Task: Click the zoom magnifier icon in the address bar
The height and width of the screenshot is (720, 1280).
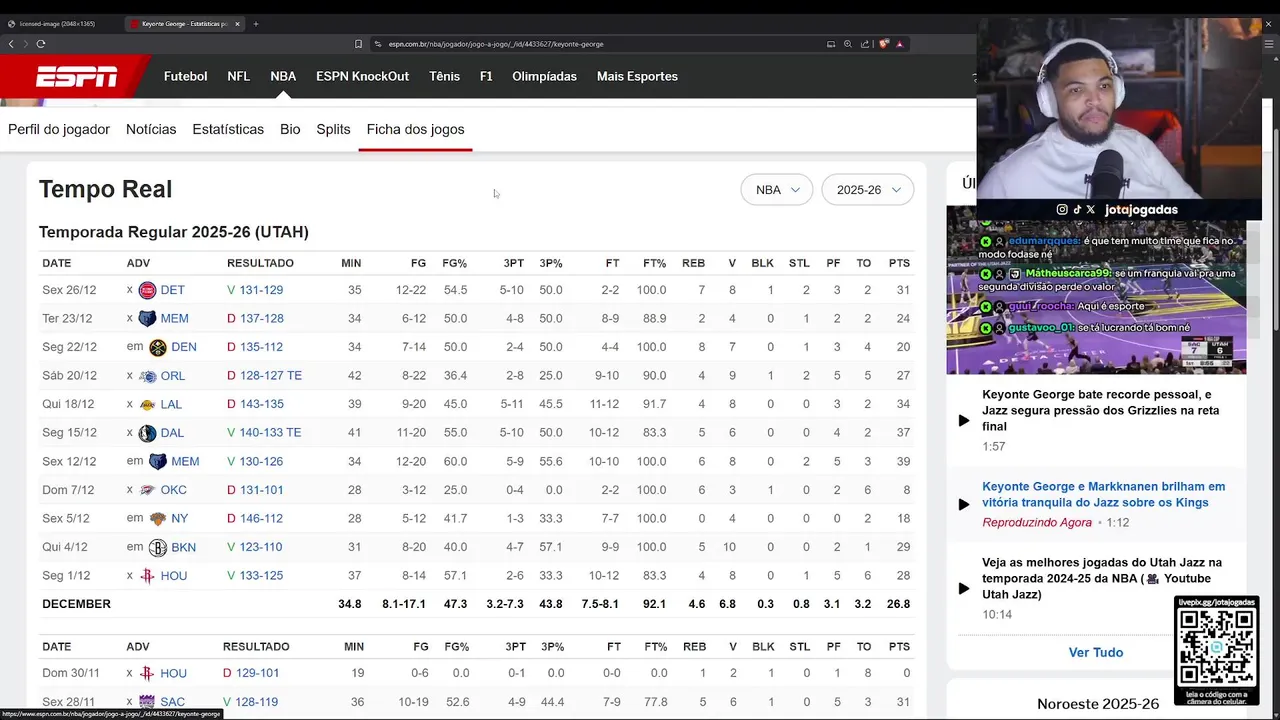Action: pos(848,44)
